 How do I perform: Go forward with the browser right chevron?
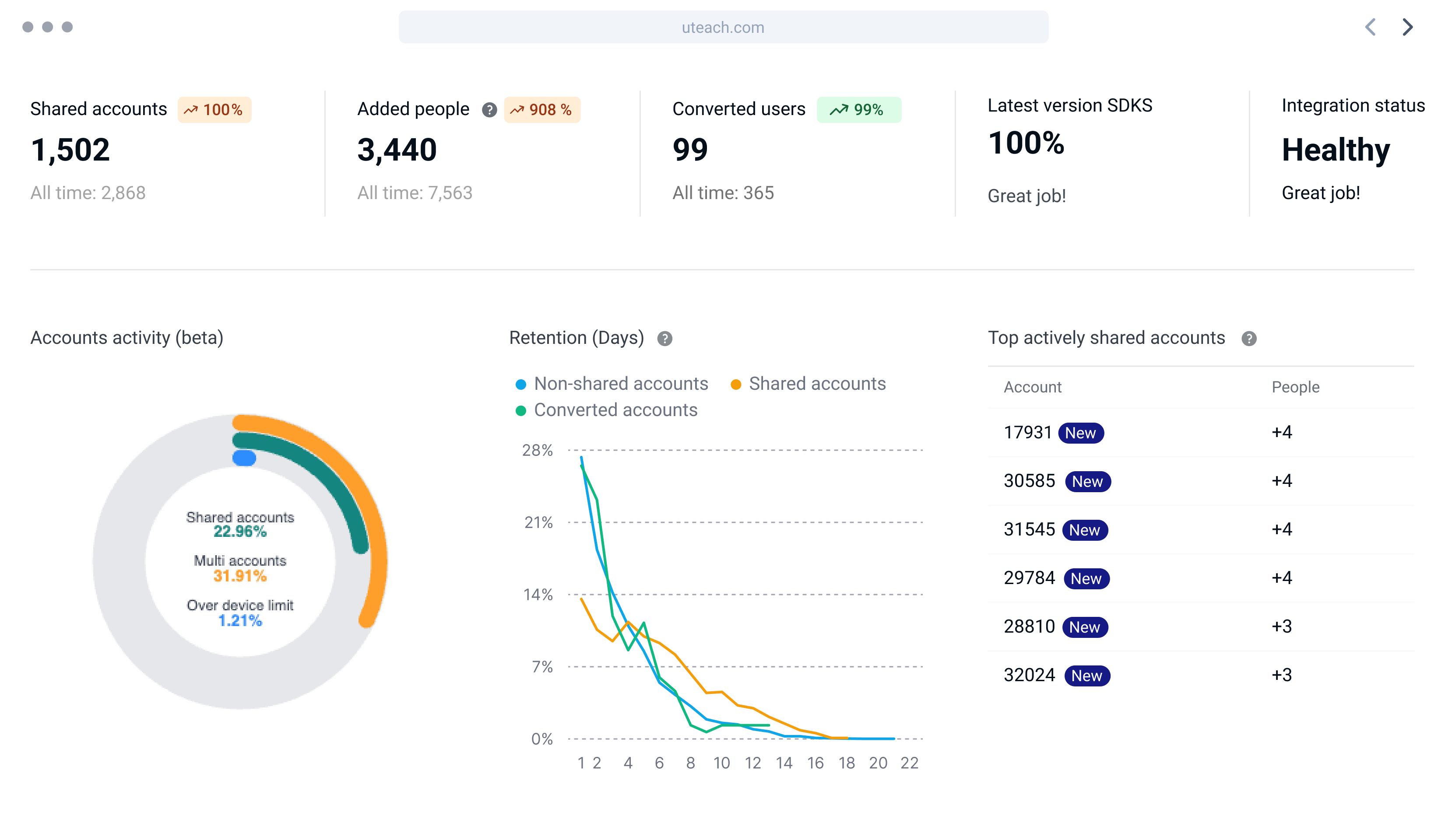pyautogui.click(x=1407, y=27)
